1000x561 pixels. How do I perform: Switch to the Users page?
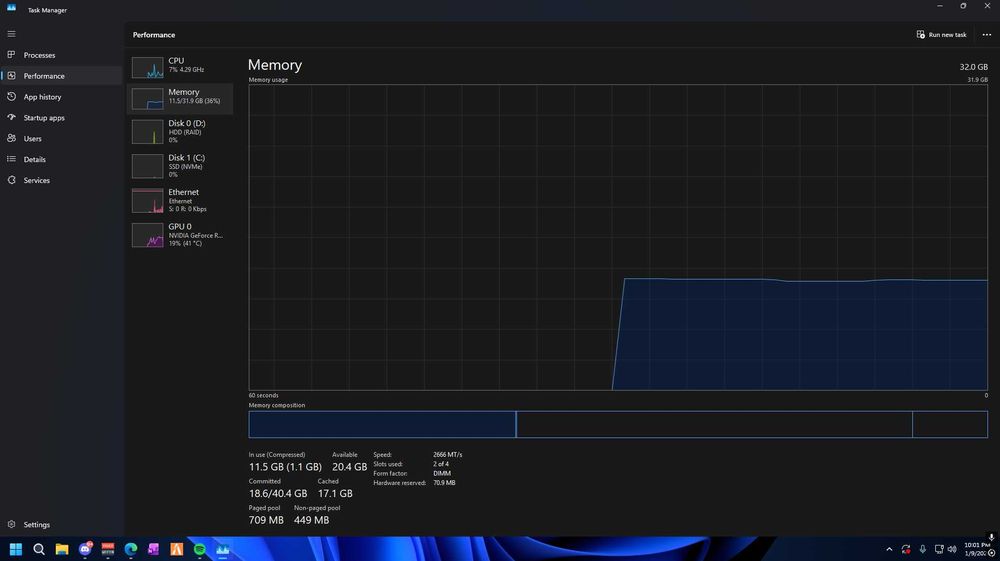tap(61, 138)
